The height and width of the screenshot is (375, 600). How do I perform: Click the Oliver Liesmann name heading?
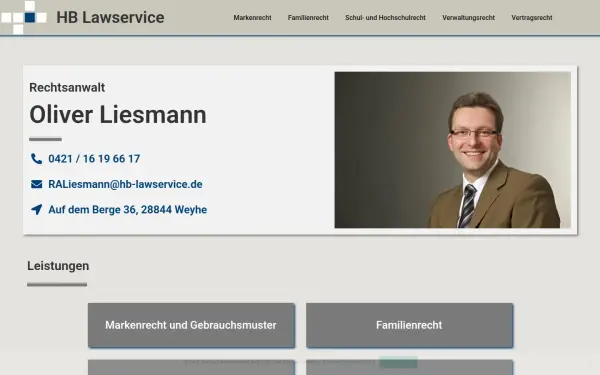point(118,115)
